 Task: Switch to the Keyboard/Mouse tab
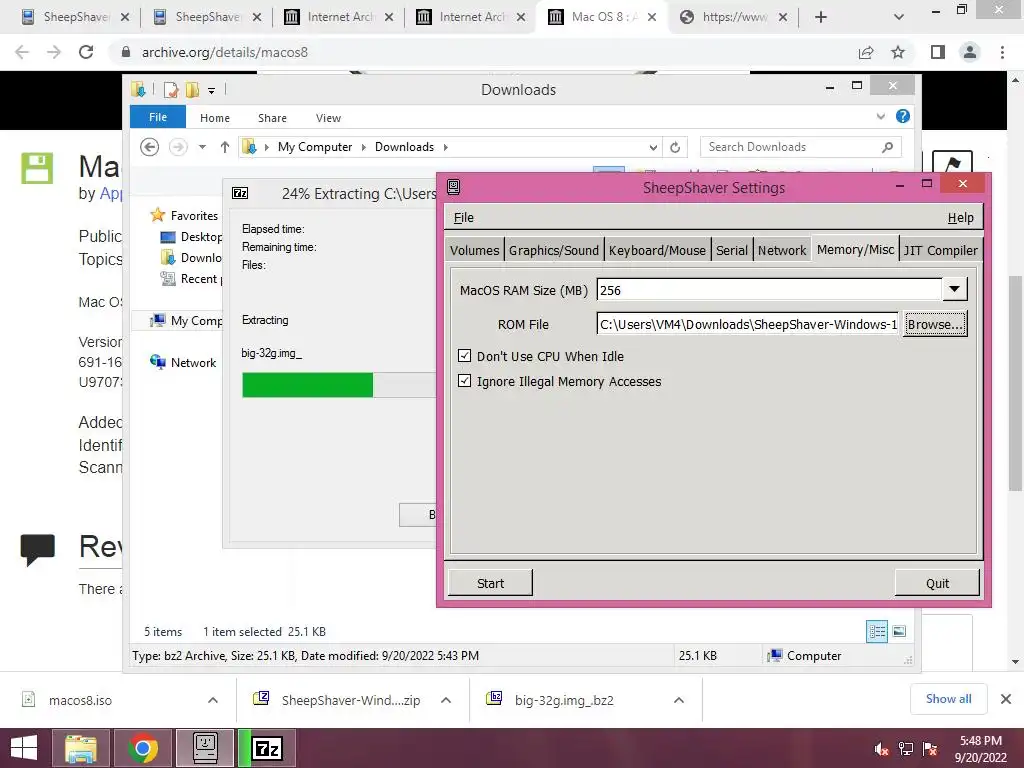657,250
